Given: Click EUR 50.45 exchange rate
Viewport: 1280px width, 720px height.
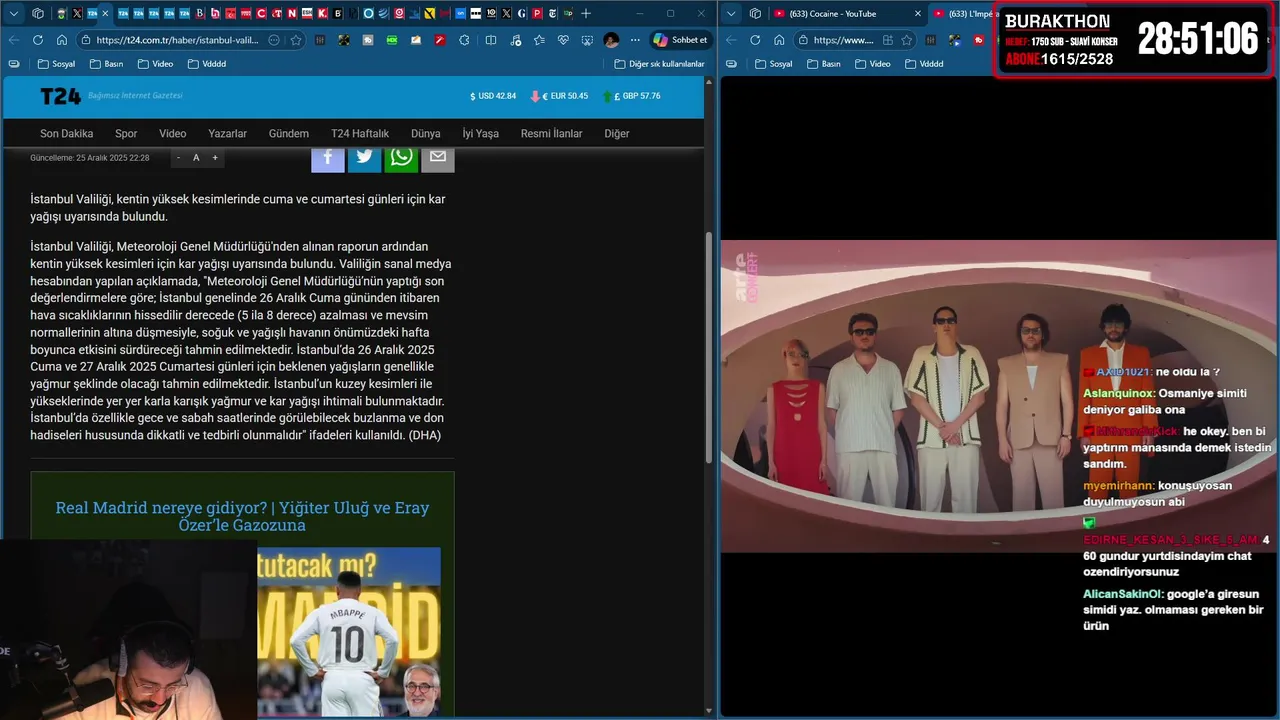Looking at the screenshot, I should click(559, 96).
